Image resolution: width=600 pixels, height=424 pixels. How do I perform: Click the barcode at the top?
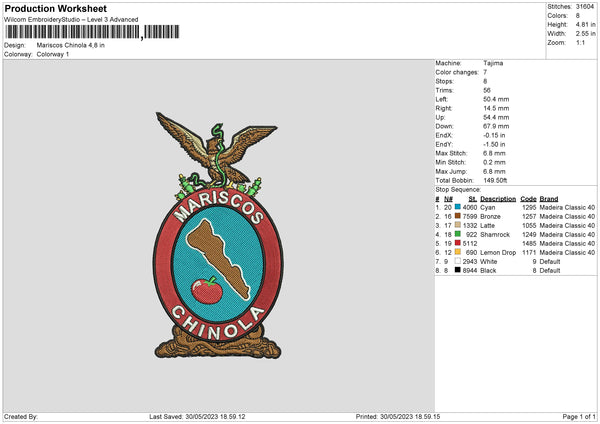(92, 32)
